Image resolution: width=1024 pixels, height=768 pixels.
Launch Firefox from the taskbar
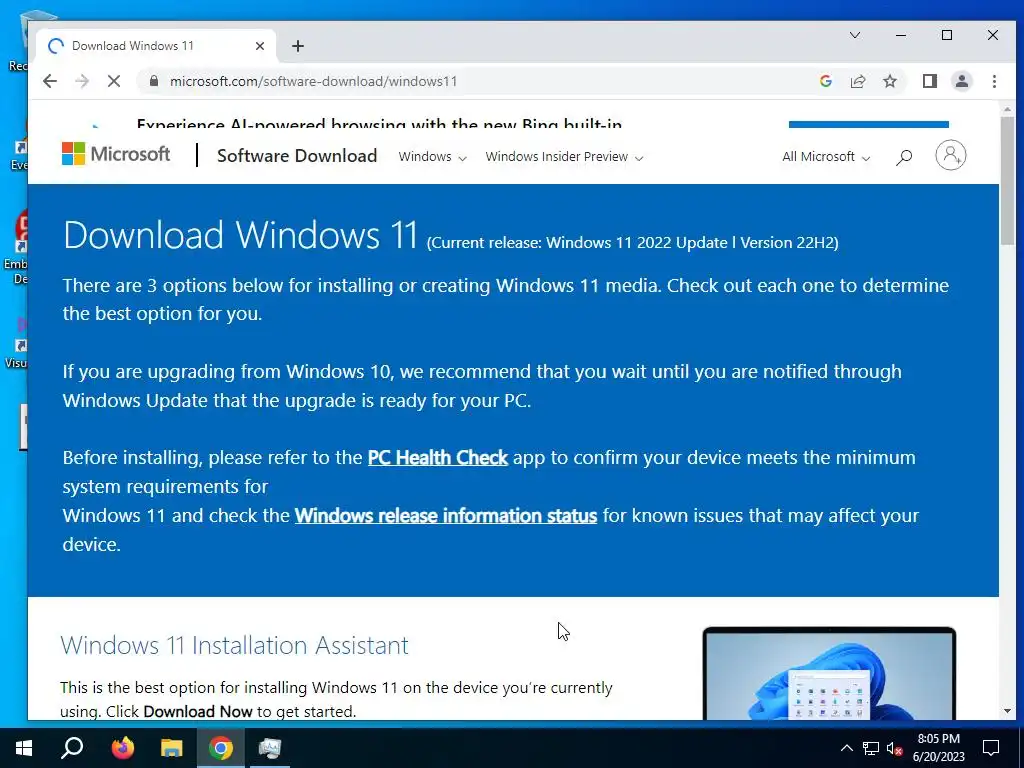tap(122, 748)
